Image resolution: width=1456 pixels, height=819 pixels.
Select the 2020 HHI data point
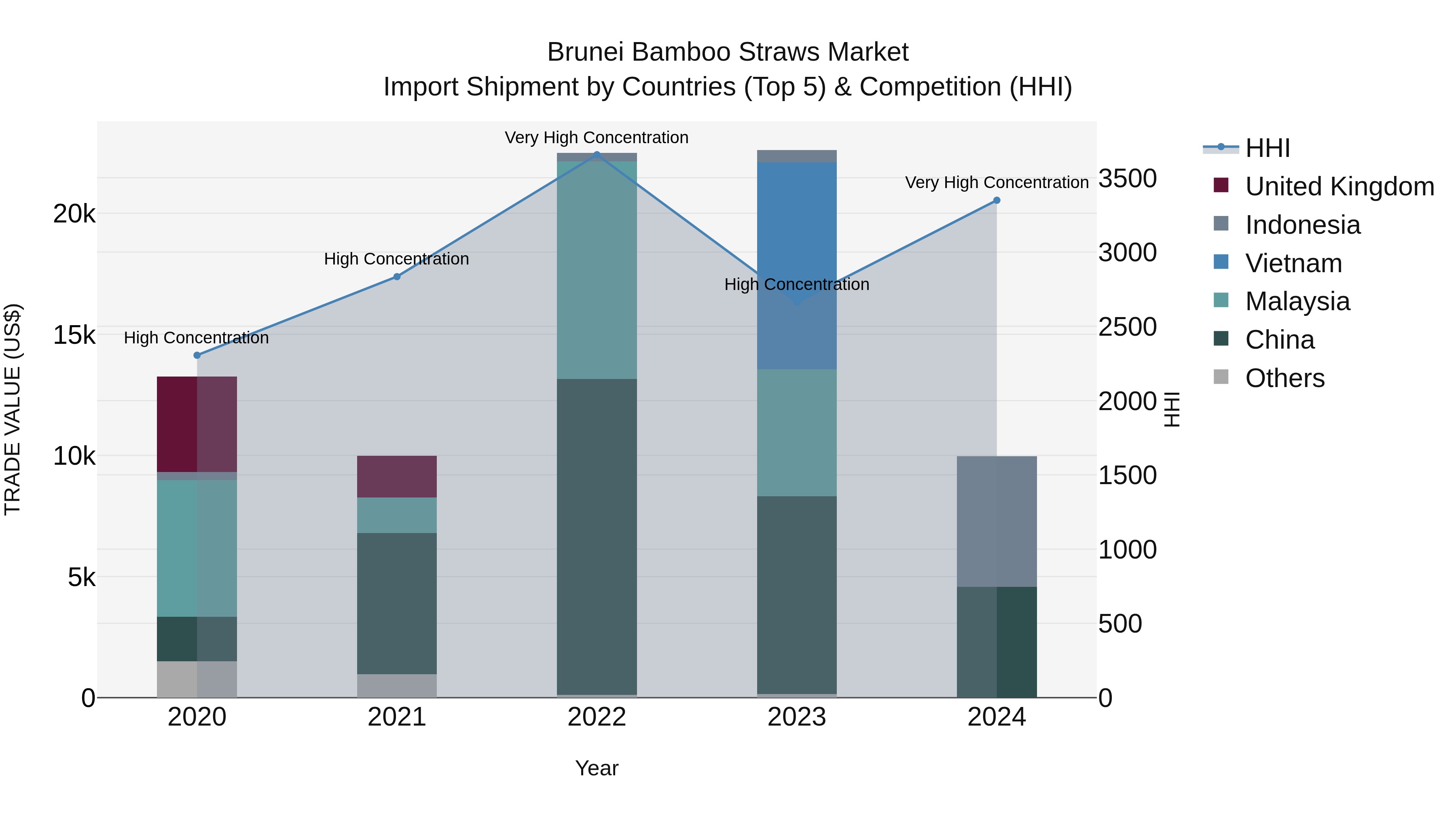pos(197,356)
